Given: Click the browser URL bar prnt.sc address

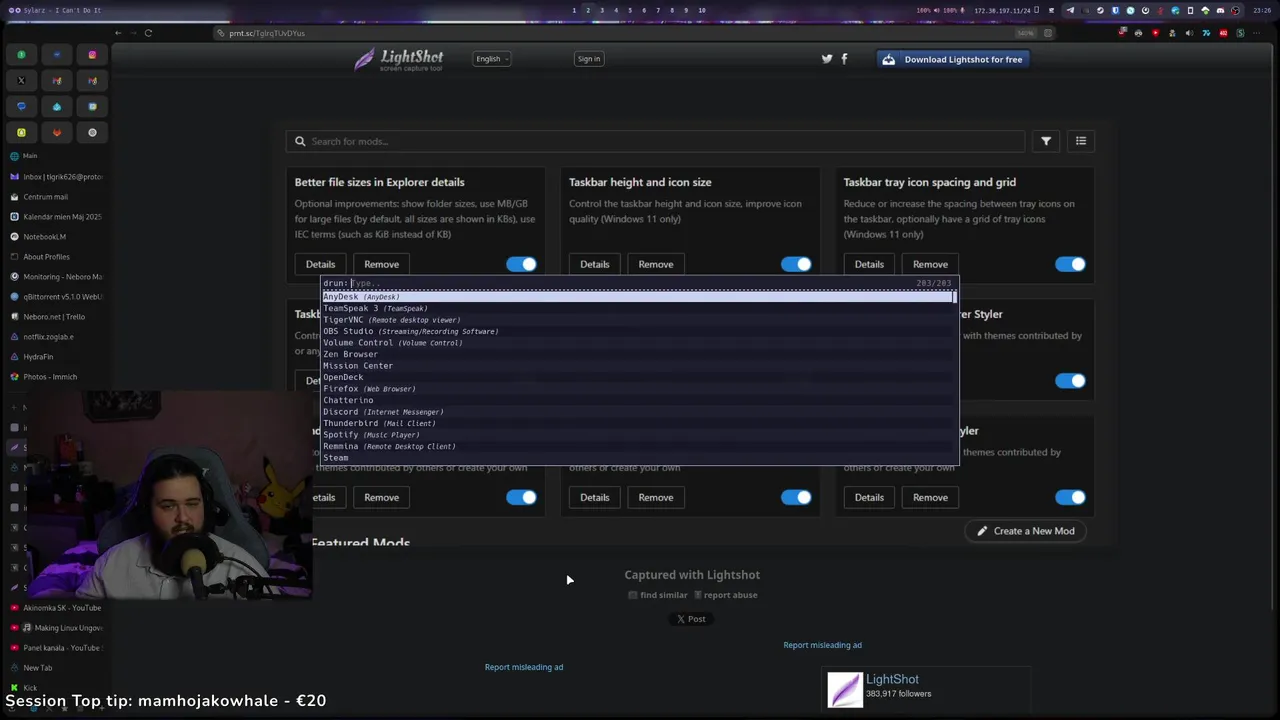Looking at the screenshot, I should coord(267,33).
